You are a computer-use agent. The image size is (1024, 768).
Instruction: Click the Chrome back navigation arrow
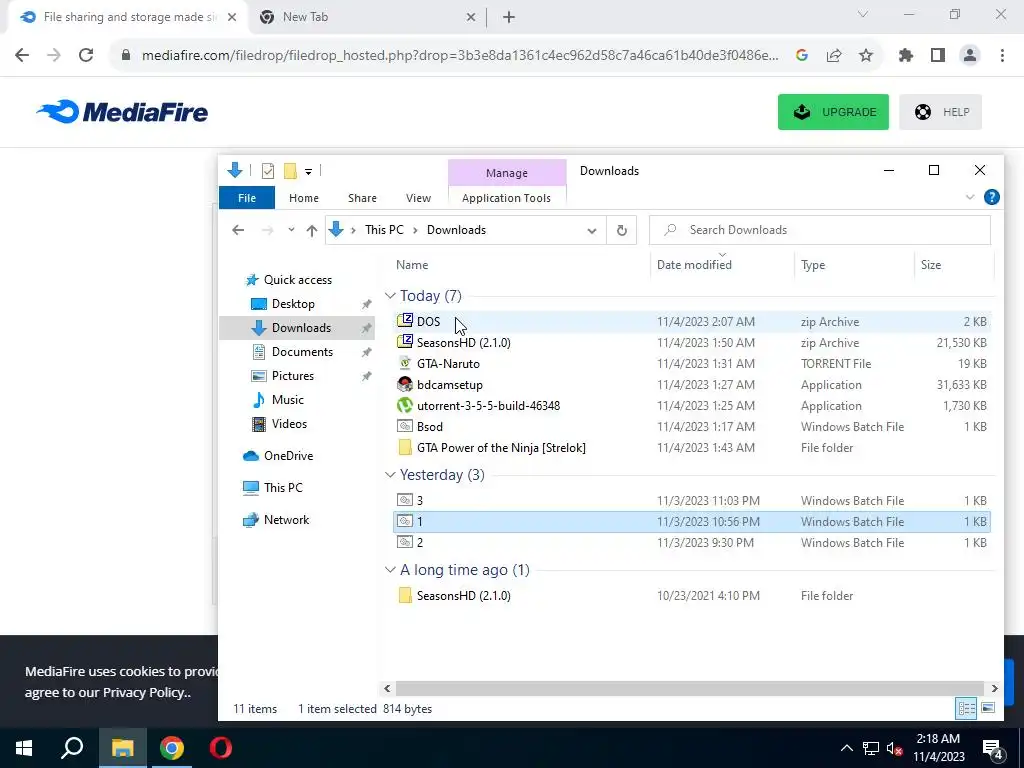pyautogui.click(x=22, y=56)
